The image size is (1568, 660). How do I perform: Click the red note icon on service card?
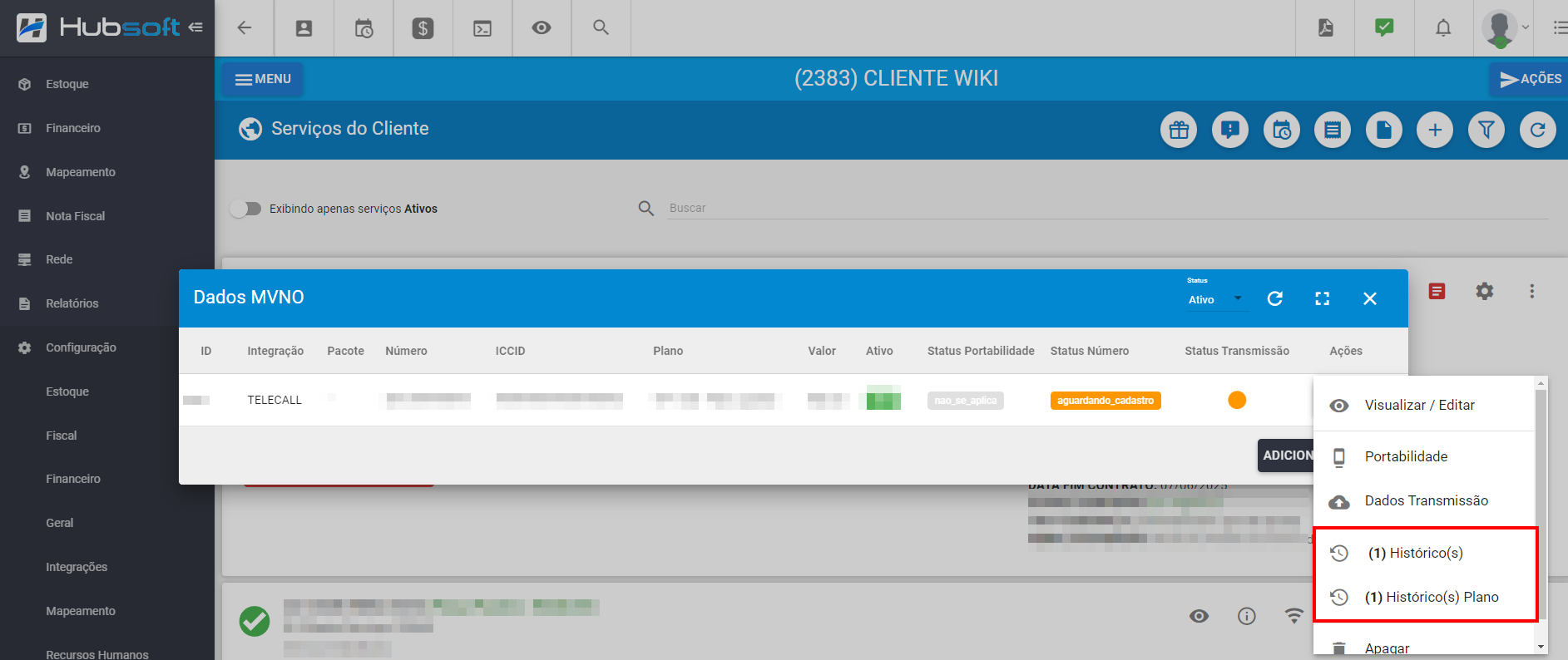[1437, 291]
